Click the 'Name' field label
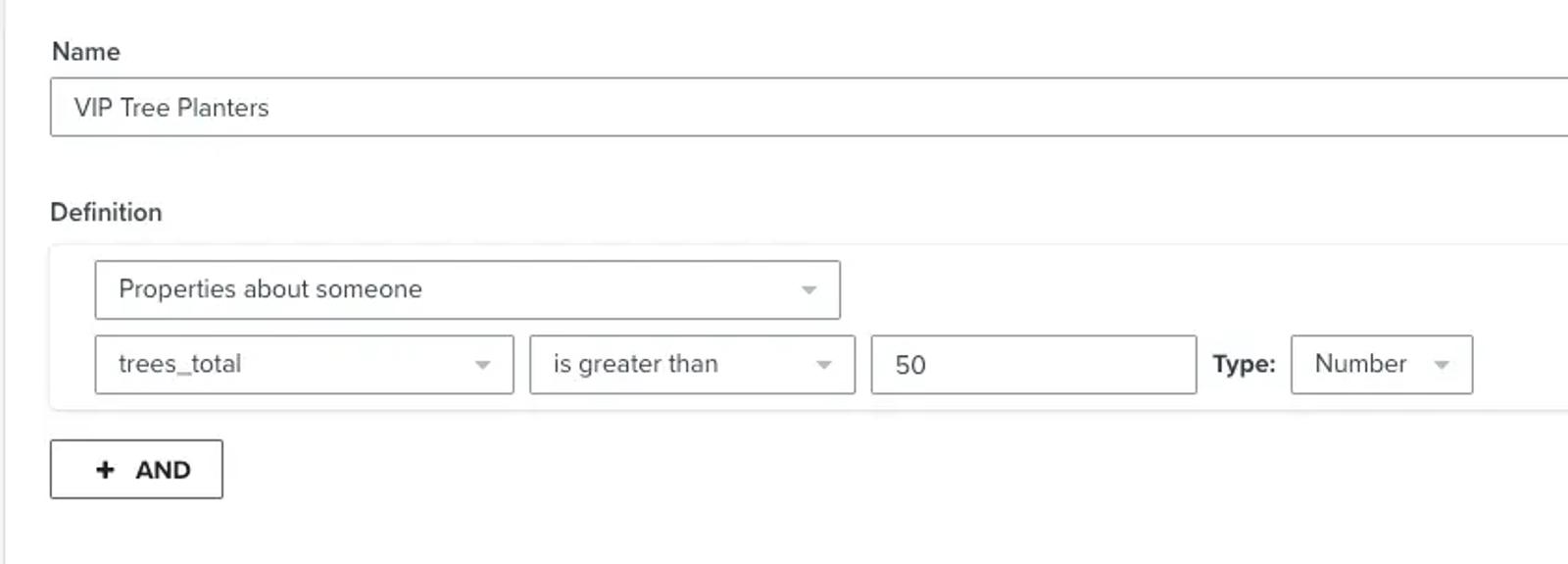This screenshot has width=1568, height=564. (86, 51)
